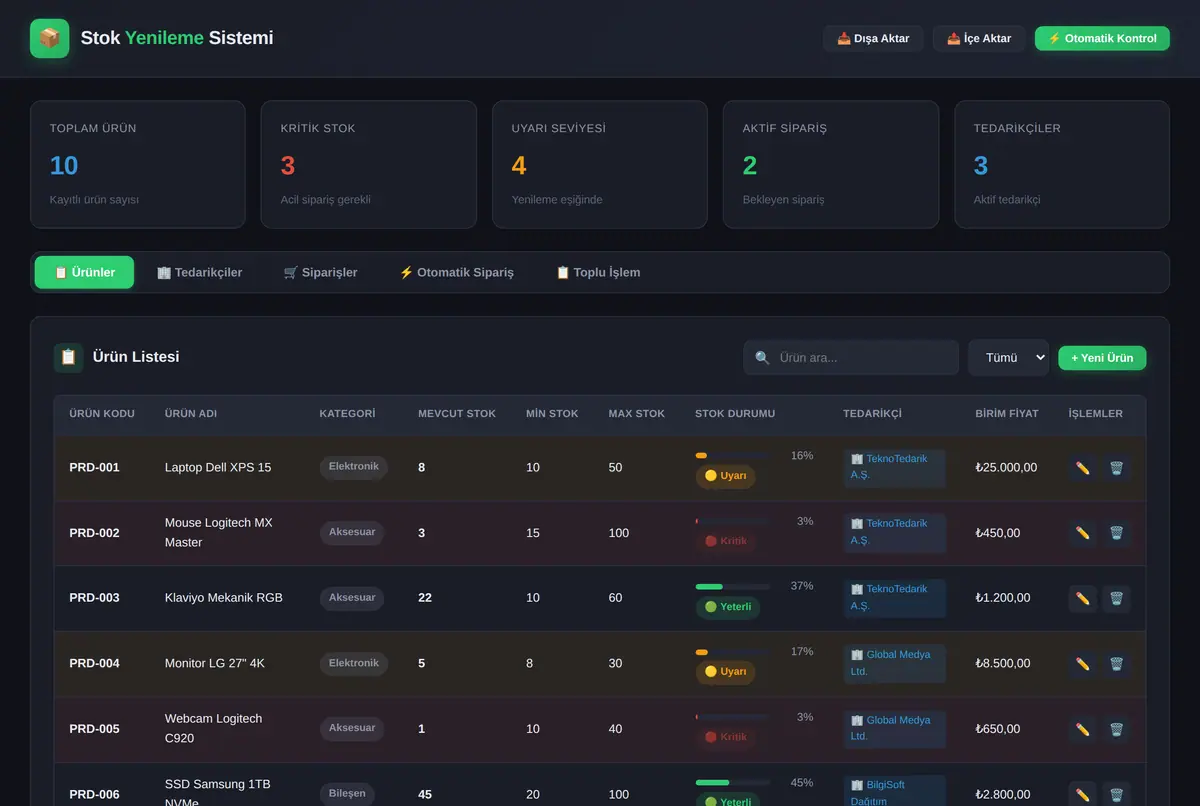Image resolution: width=1200 pixels, height=806 pixels.
Task: Open the Tümü category filter dropdown
Action: click(x=1008, y=357)
